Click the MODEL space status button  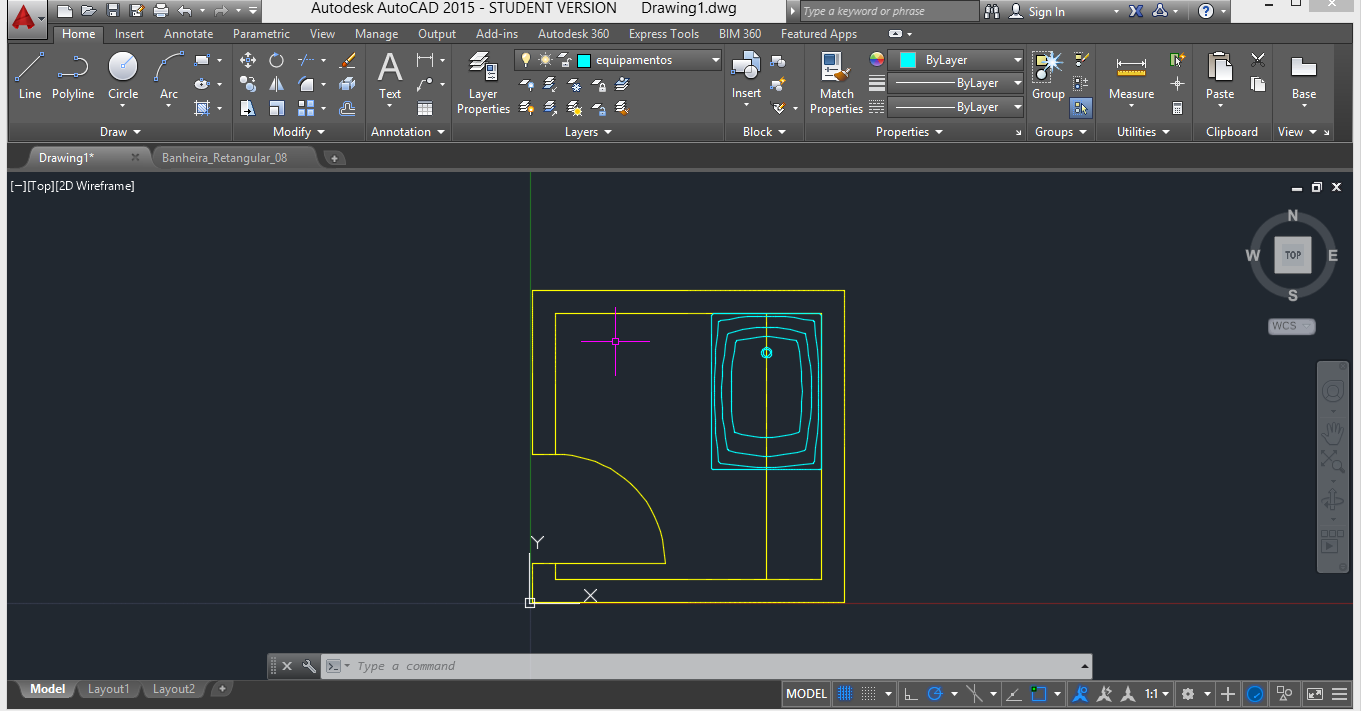(x=806, y=693)
